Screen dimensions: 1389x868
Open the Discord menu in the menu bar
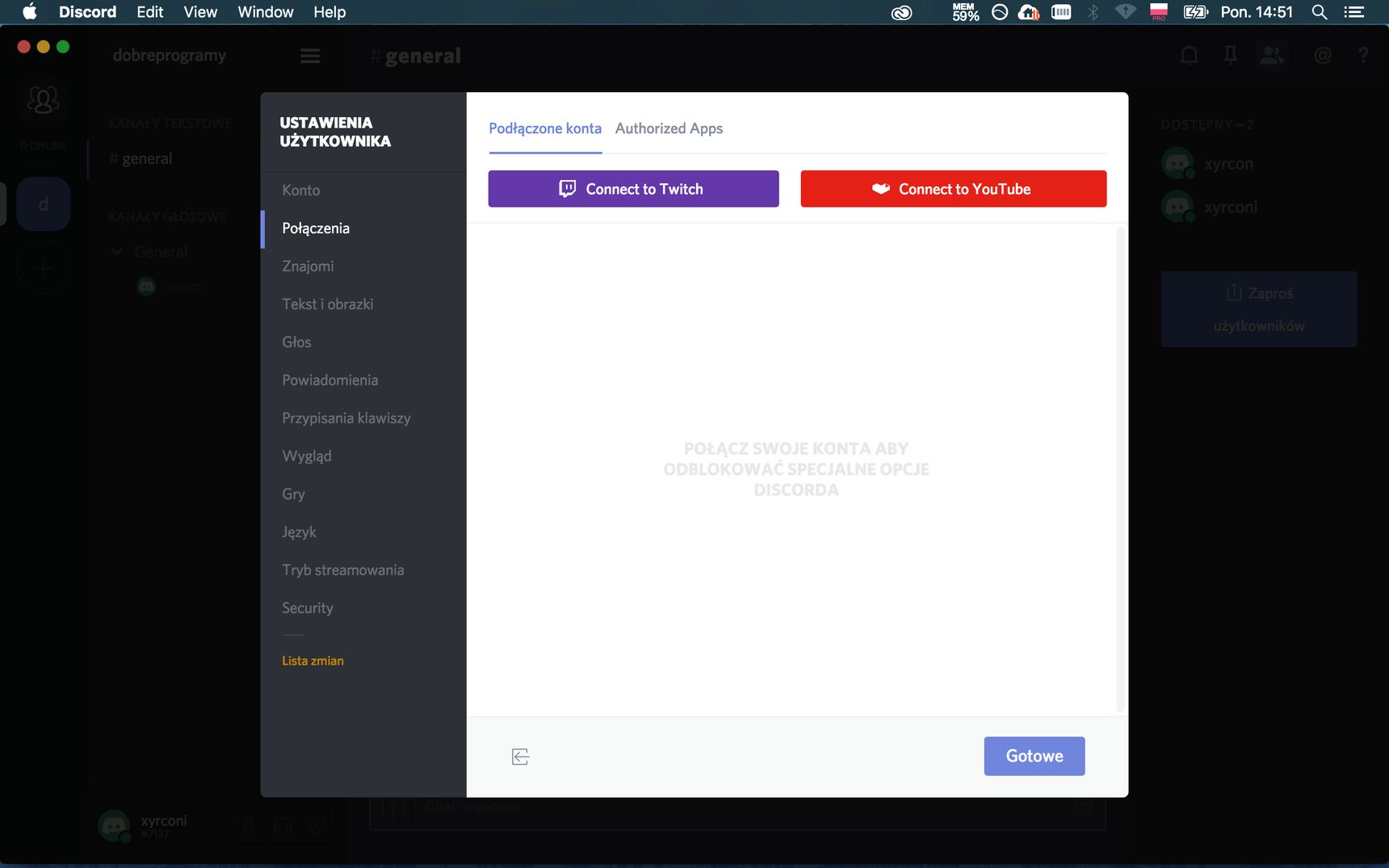point(87,12)
